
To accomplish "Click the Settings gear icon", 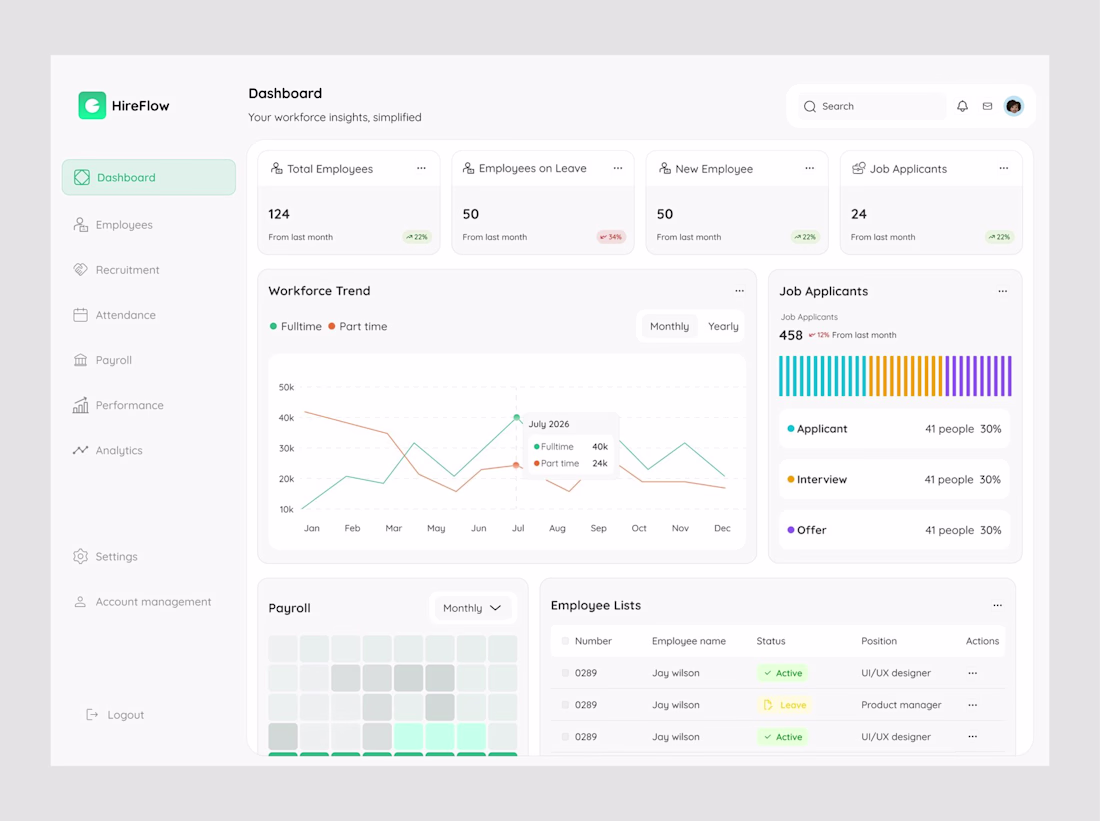I will click(81, 556).
